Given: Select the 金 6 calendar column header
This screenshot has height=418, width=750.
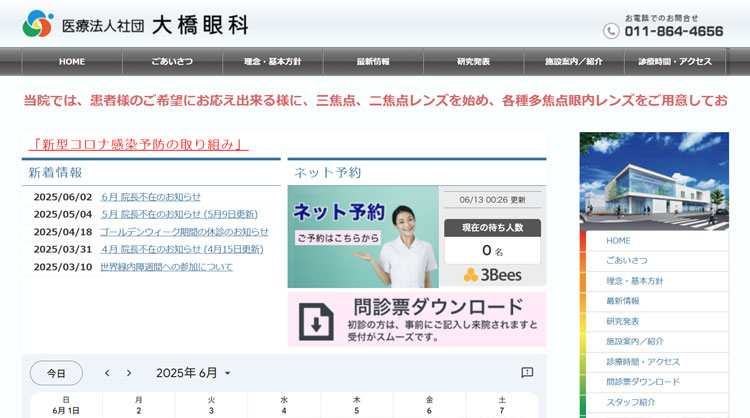Looking at the screenshot, I should pos(430,405).
